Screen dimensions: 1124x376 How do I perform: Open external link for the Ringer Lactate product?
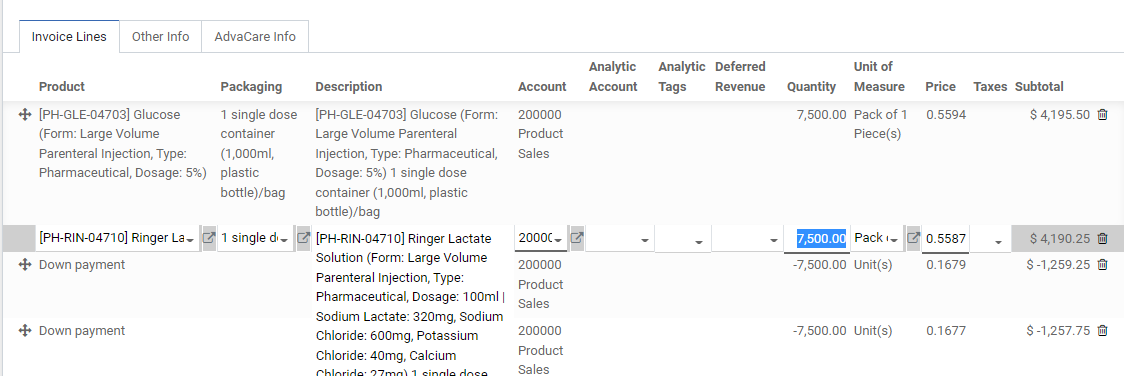click(x=209, y=238)
